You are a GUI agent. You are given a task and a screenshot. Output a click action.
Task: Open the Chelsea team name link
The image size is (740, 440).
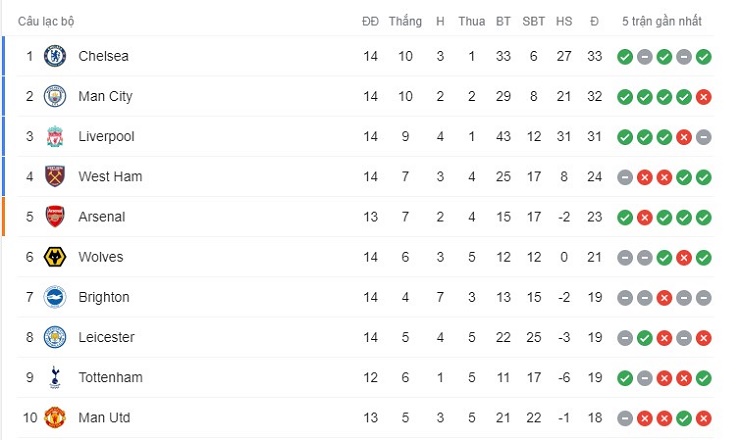point(103,56)
